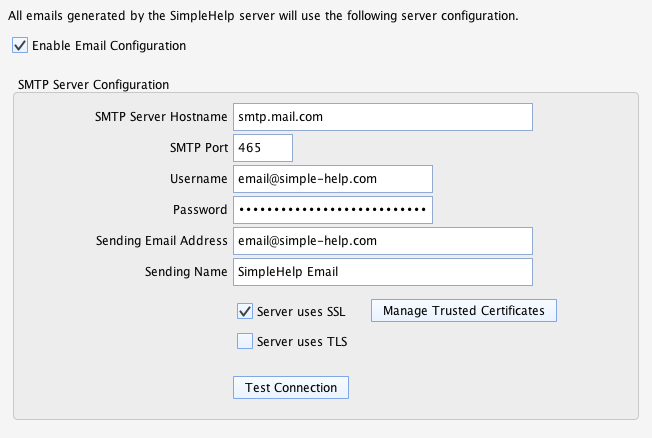Click the Enable Email Configuration label text
Image resolution: width=652 pixels, height=438 pixels.
(x=109, y=46)
